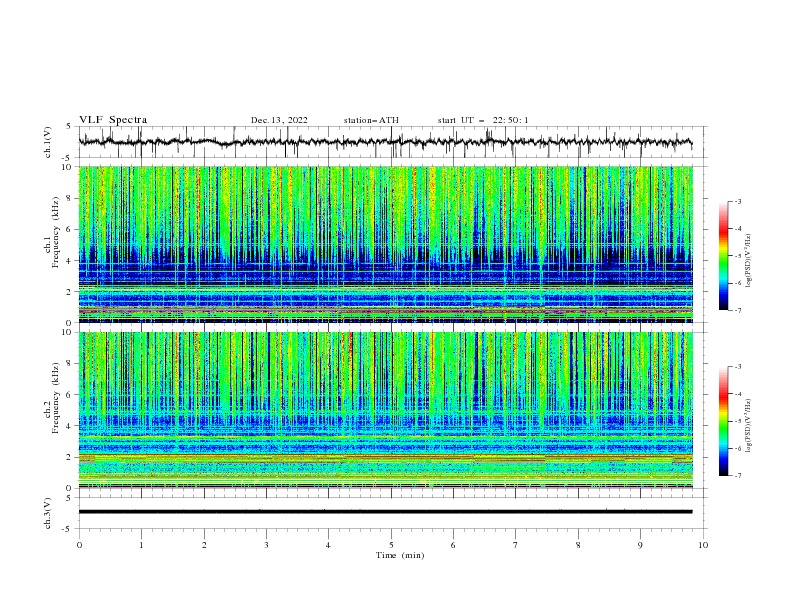Click the "ch.3(V)" axis label
Viewport: 792px width, 612px height.
coord(48,513)
